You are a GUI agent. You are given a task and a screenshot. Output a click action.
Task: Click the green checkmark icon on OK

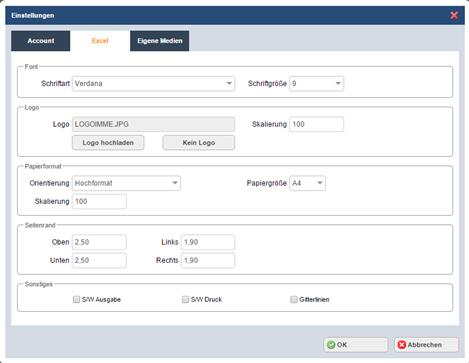[x=331, y=345]
